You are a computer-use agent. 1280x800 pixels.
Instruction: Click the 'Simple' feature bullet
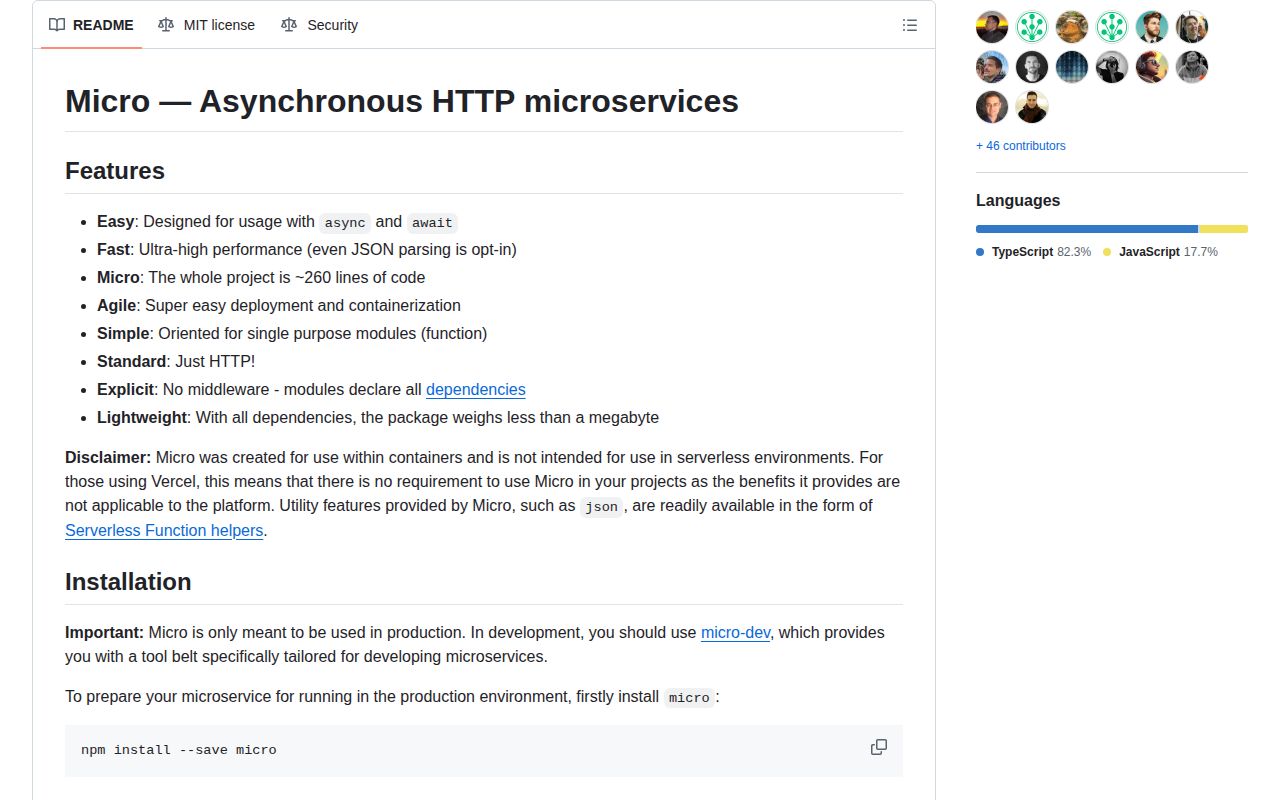coord(292,334)
